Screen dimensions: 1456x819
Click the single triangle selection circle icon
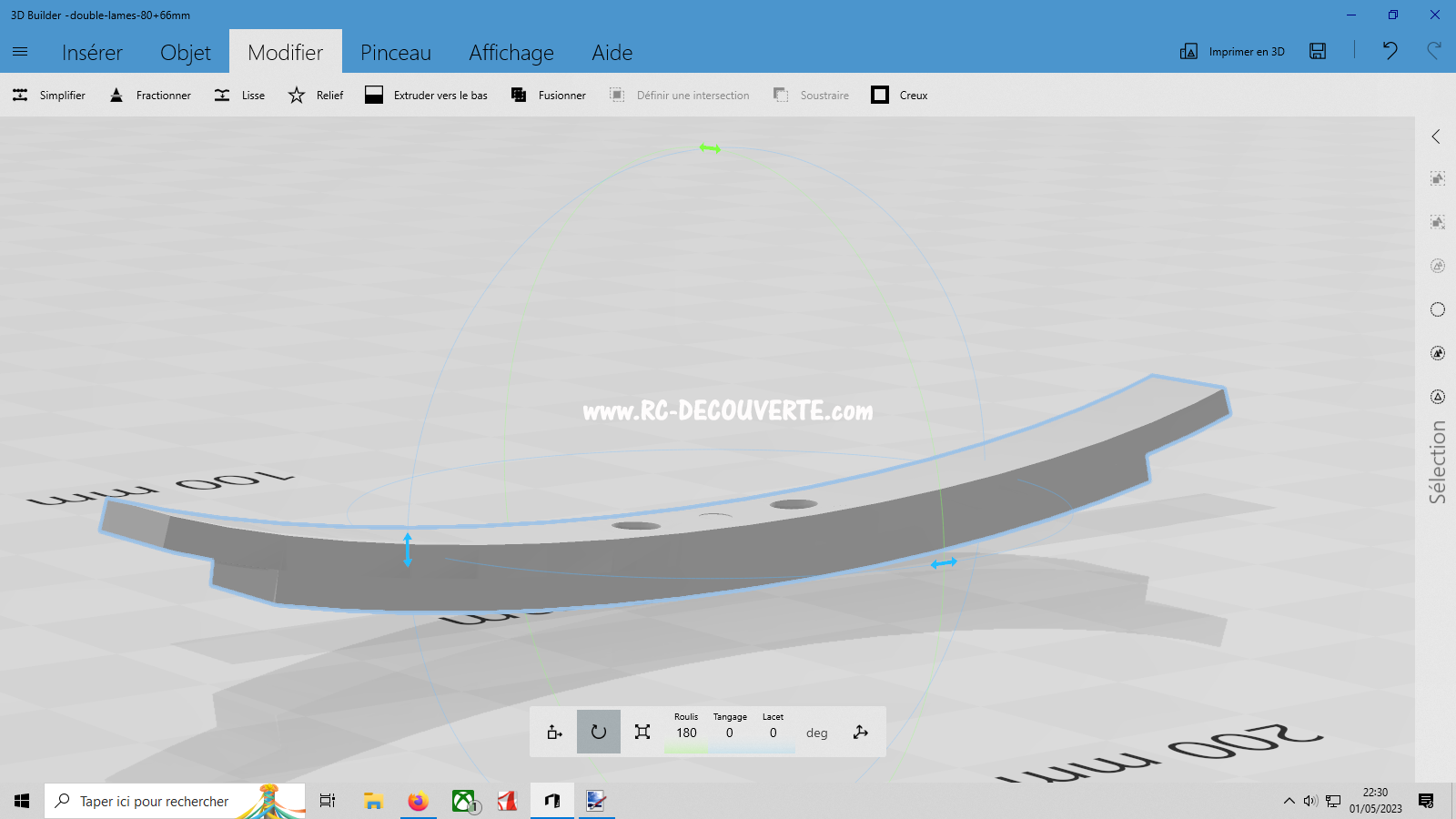(x=1438, y=397)
